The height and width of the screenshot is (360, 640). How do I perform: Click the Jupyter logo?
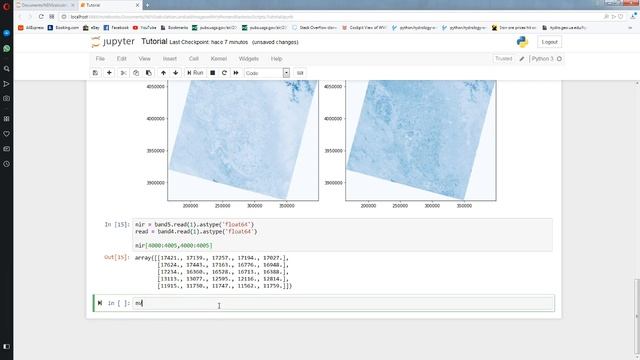[113, 42]
